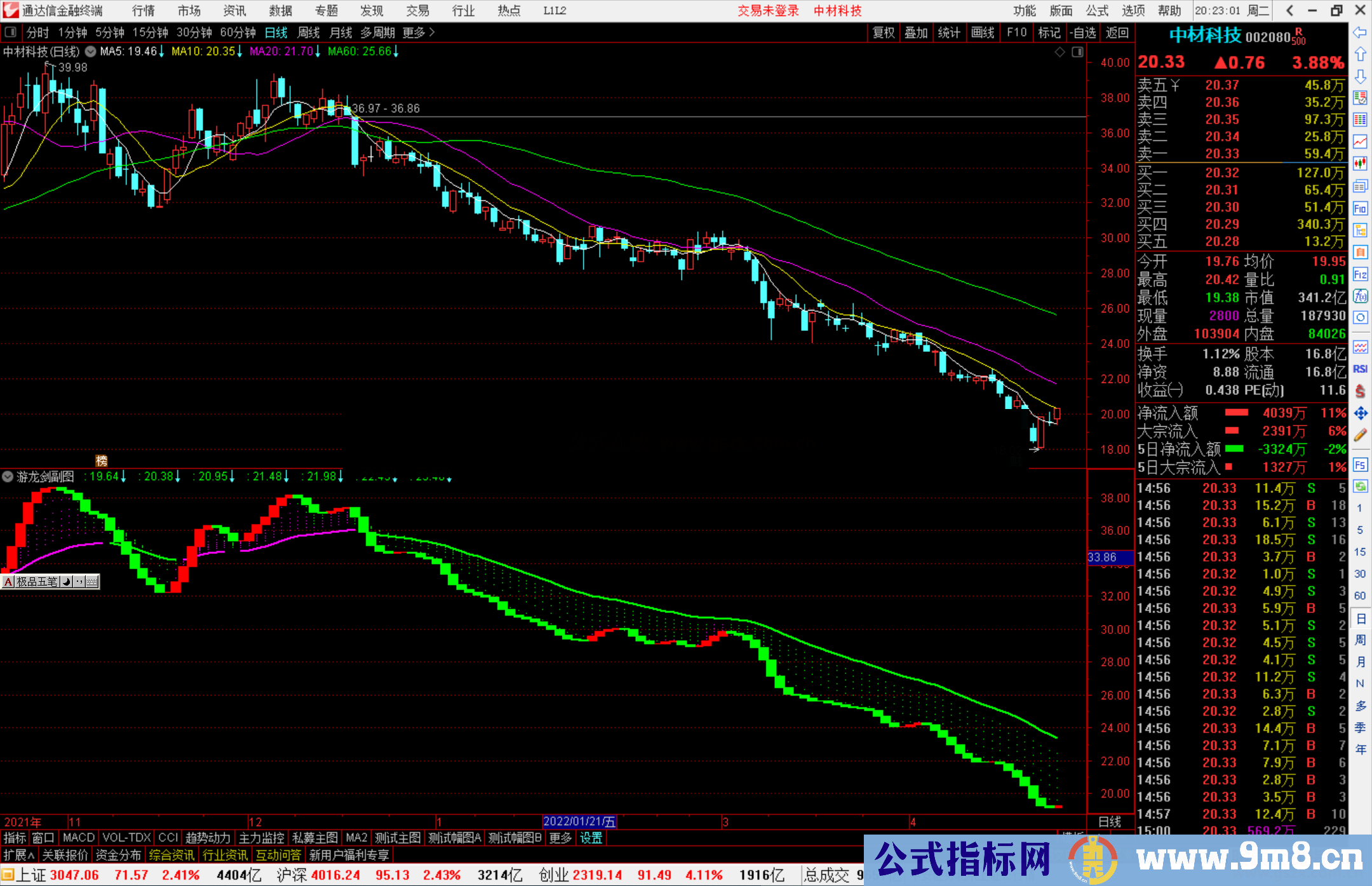Click the multi-color quote list sidebar icon
Image resolution: width=1372 pixels, height=886 pixels.
[1360, 120]
